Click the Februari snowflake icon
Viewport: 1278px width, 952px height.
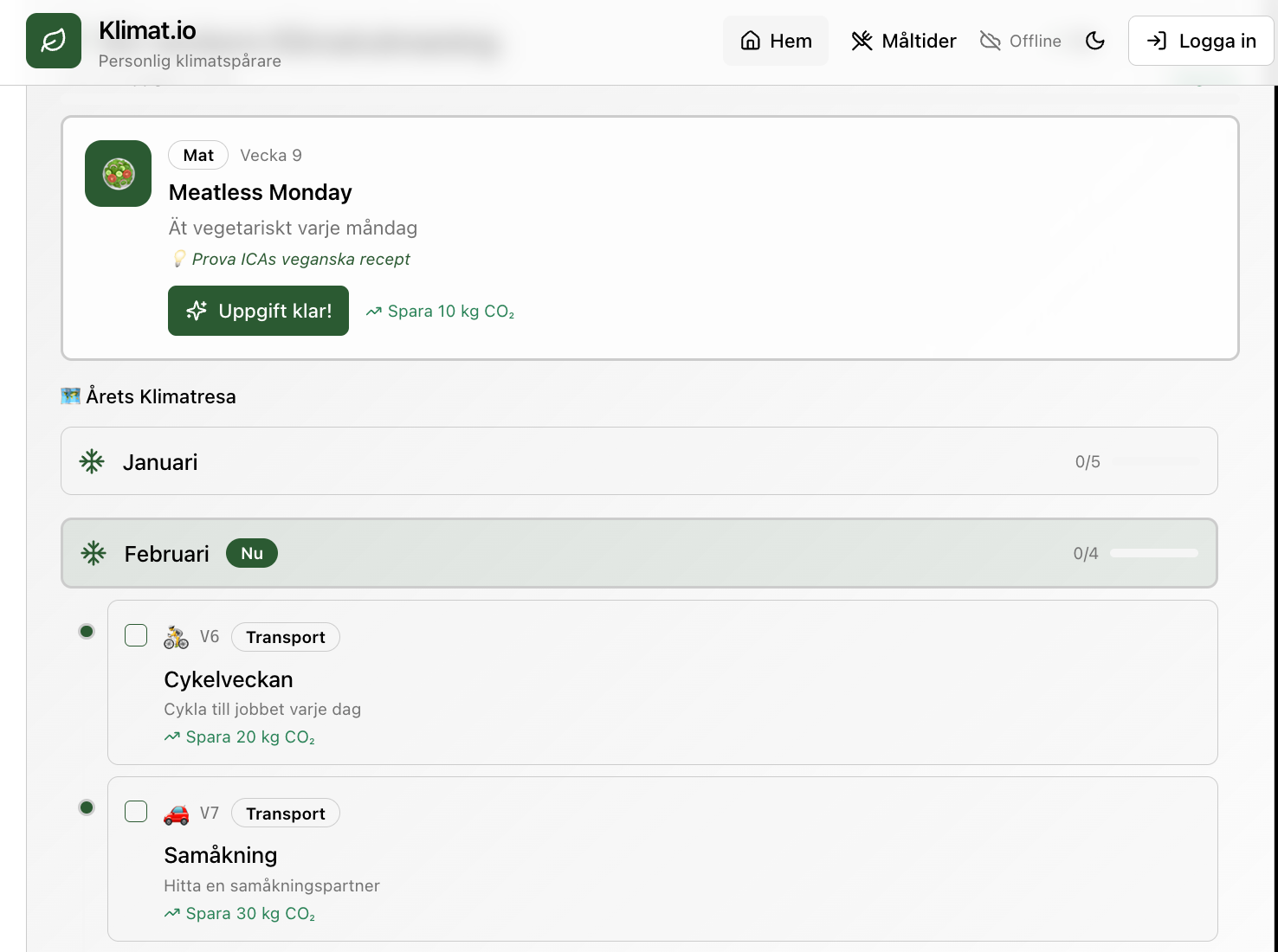coord(94,553)
